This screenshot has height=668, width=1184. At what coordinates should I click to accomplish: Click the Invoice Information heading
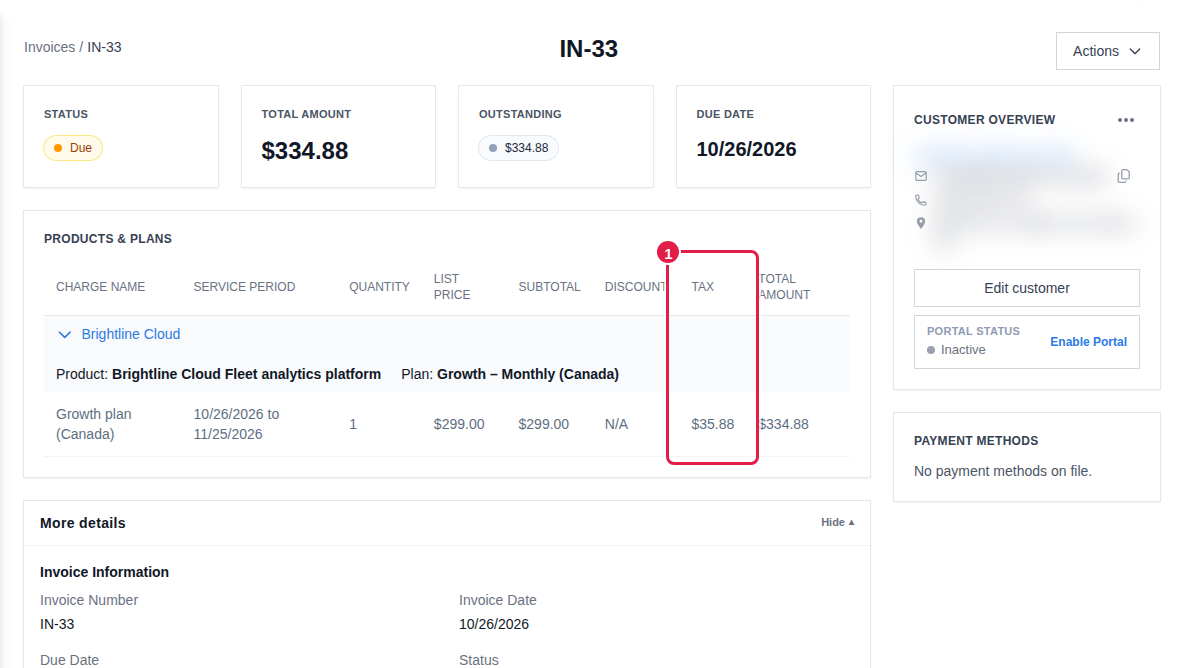point(104,572)
